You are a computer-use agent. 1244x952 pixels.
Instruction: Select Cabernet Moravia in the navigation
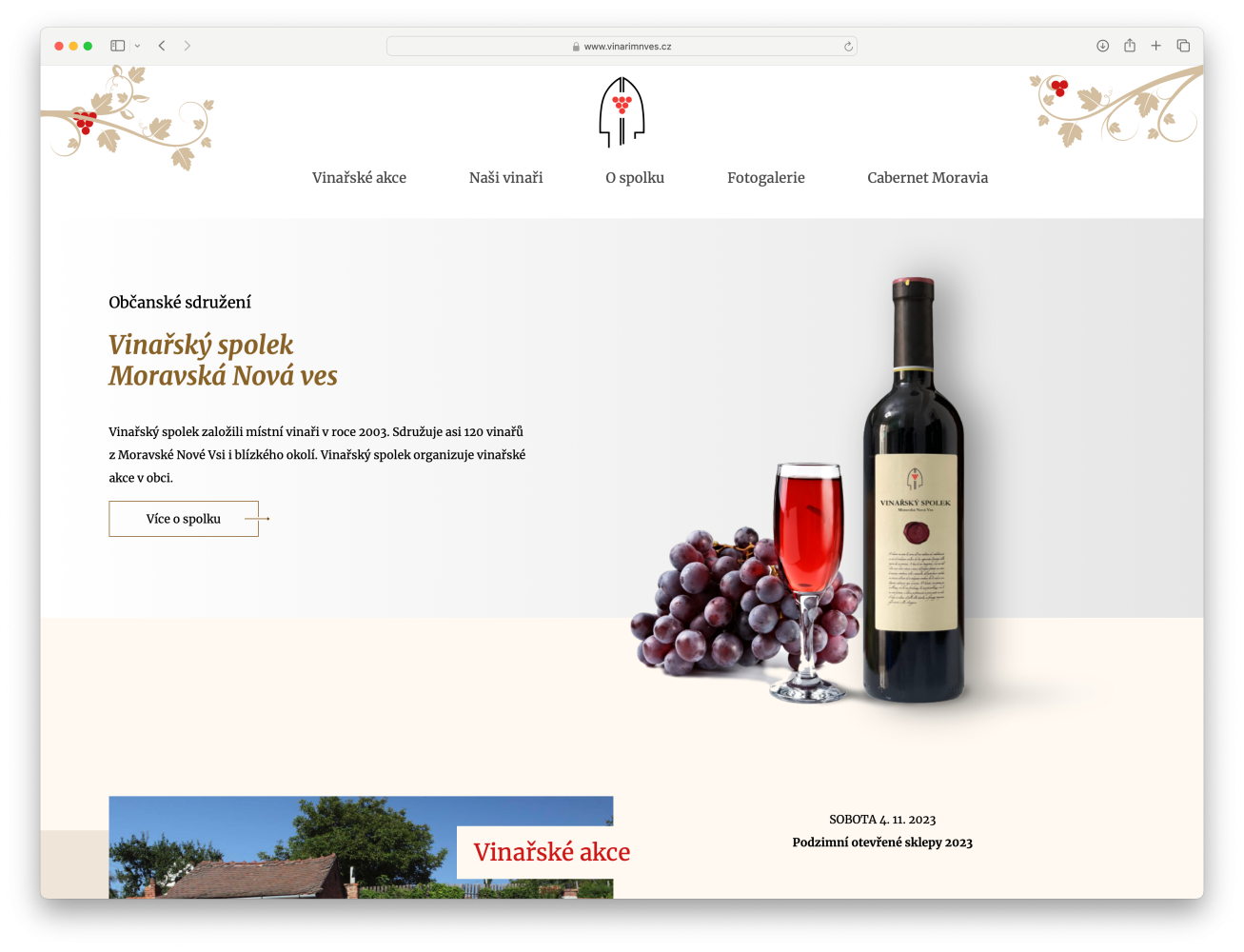click(x=927, y=178)
